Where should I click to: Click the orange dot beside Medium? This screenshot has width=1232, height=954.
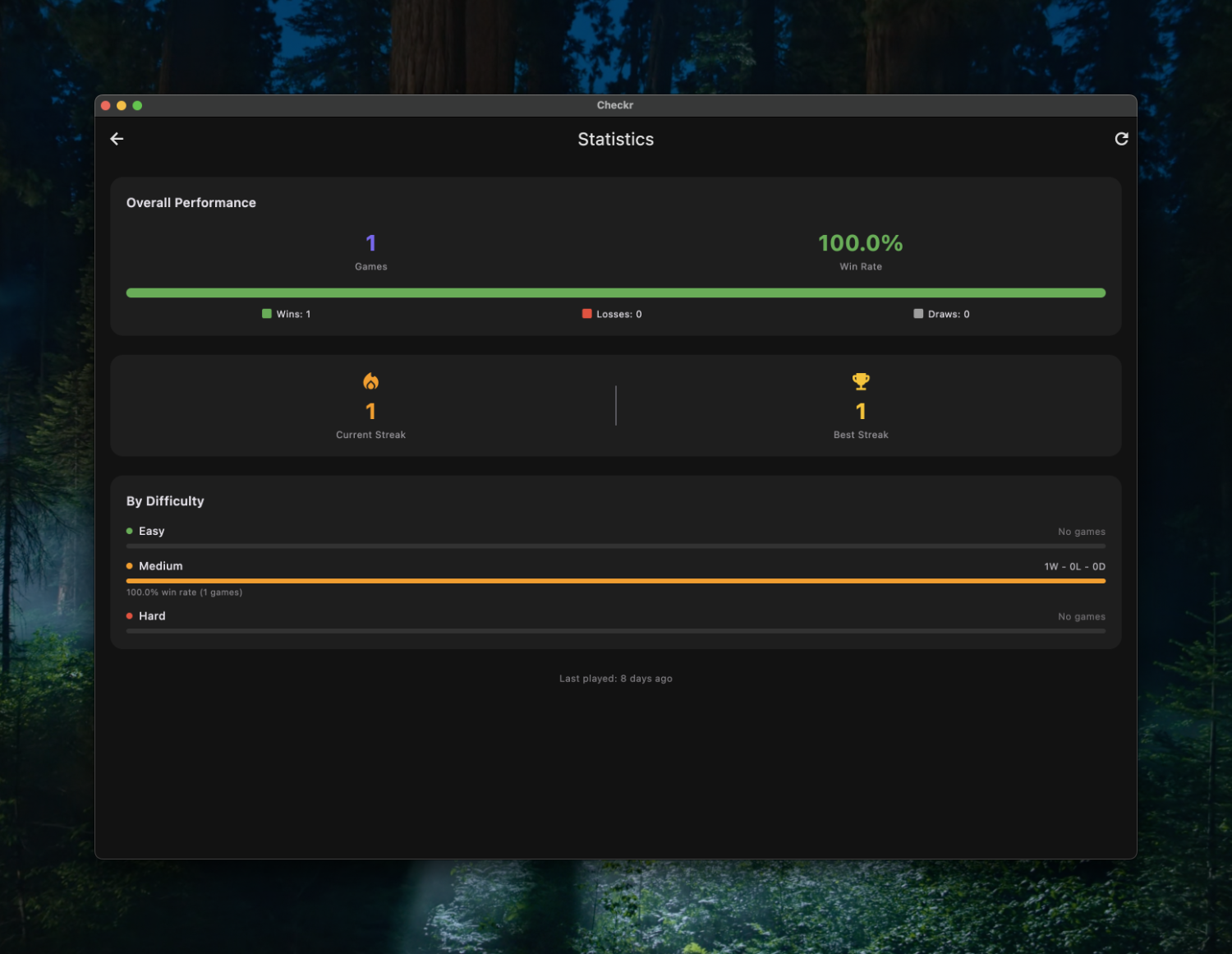coord(130,566)
